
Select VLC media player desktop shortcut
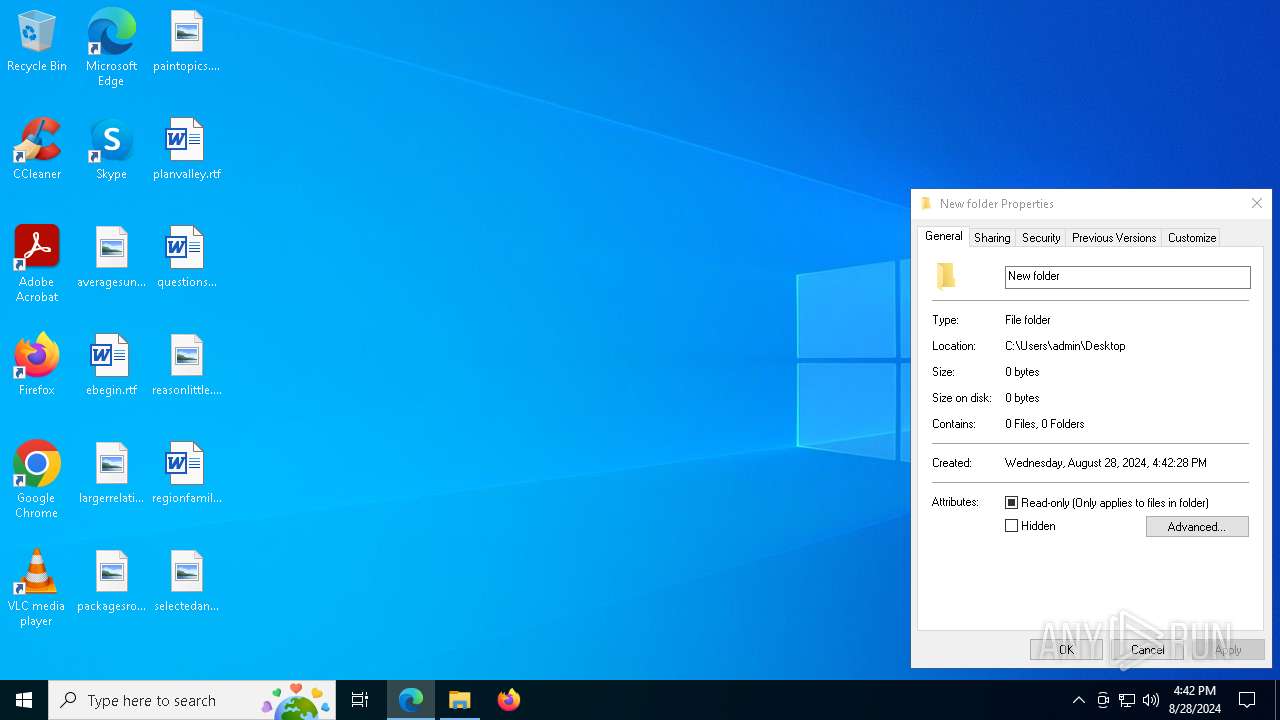click(37, 588)
